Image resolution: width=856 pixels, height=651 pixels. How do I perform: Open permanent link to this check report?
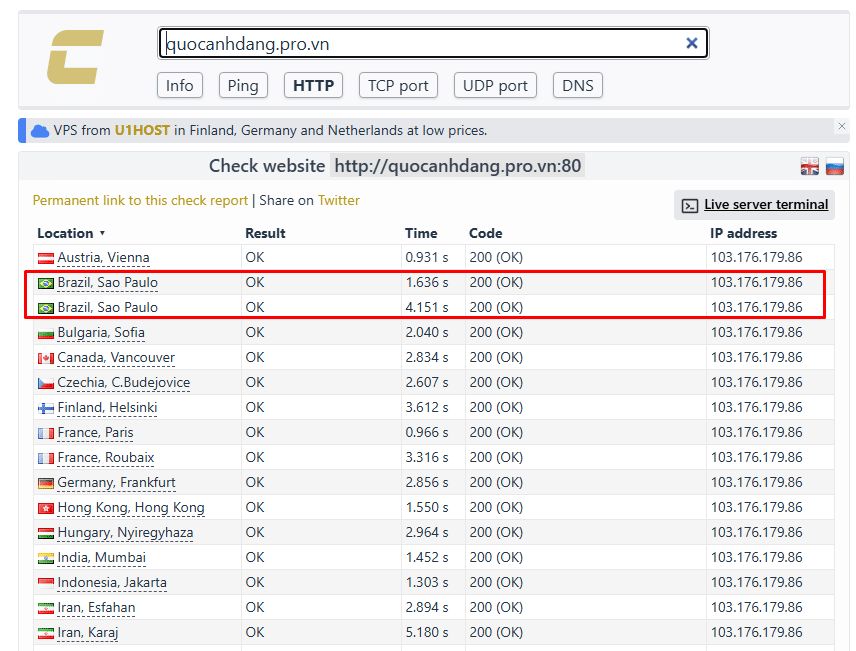point(140,200)
